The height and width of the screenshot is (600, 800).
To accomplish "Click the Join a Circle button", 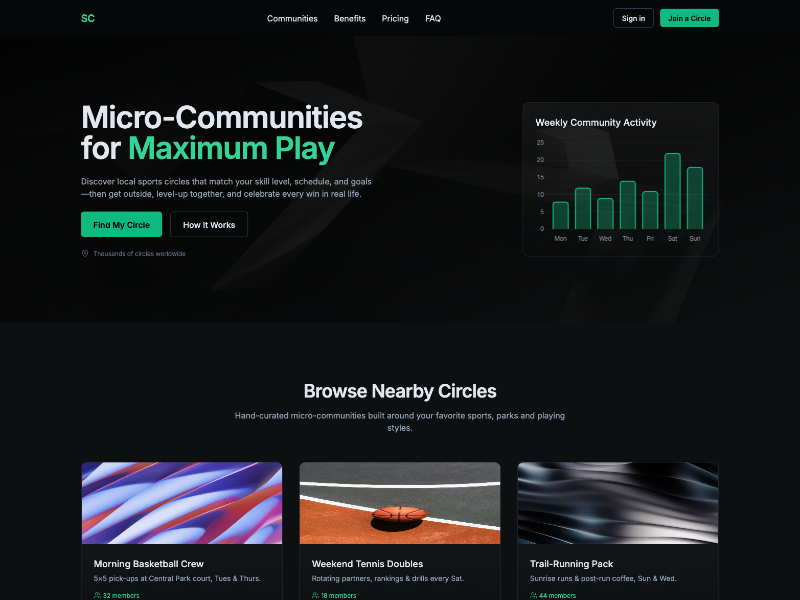I will (689, 18).
